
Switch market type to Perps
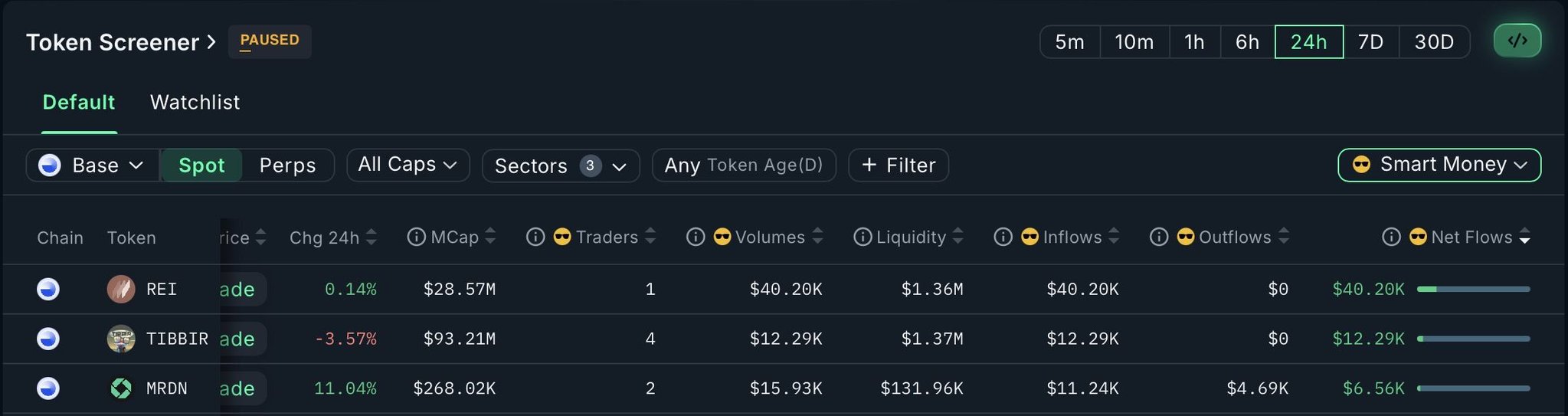tap(287, 165)
